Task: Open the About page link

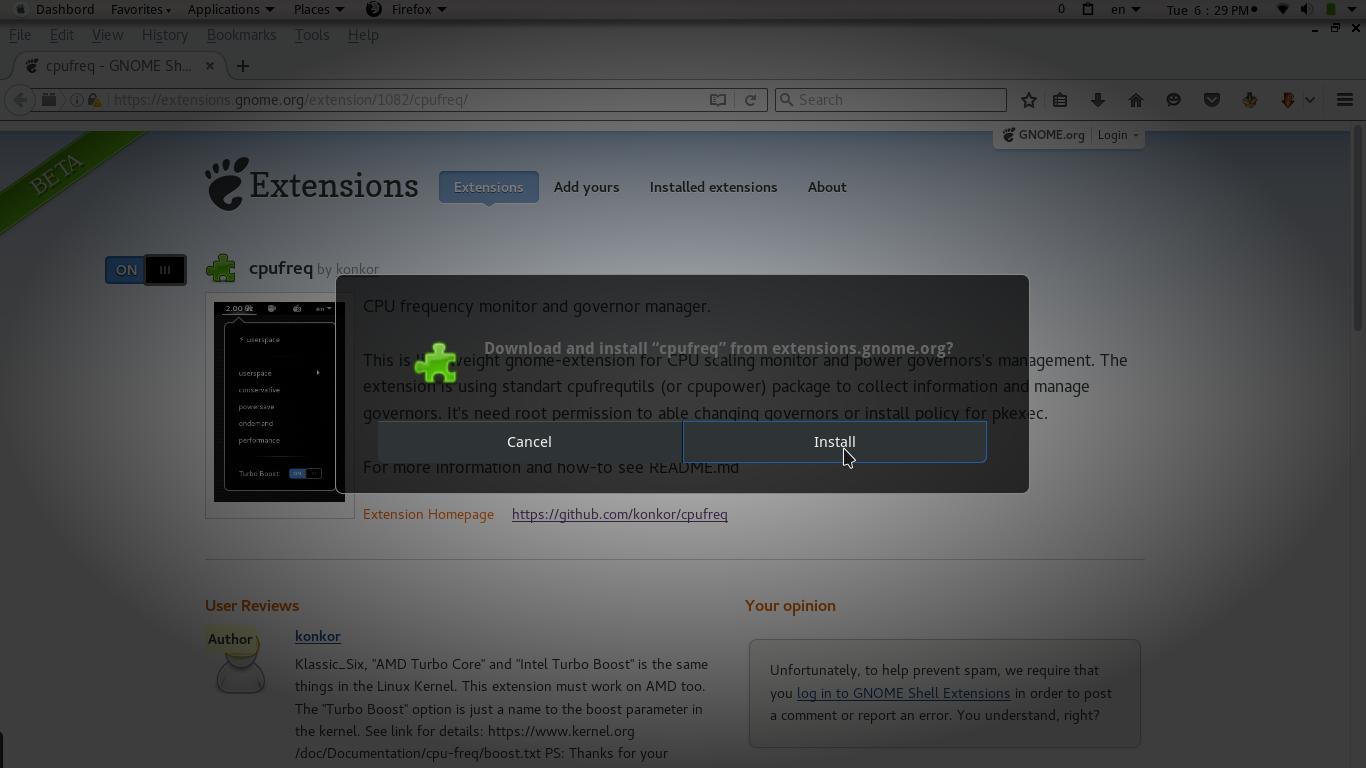Action: (x=827, y=187)
